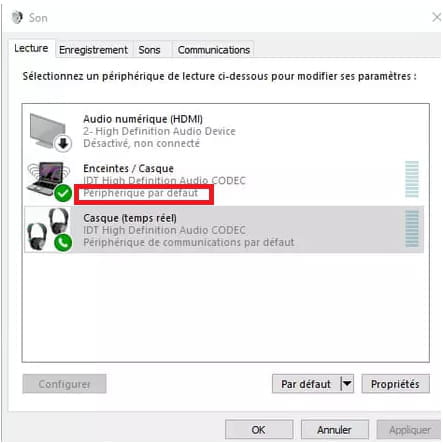The width and height of the screenshot is (443, 445).
Task: Click the laptop speakers device icon
Action: click(x=49, y=178)
